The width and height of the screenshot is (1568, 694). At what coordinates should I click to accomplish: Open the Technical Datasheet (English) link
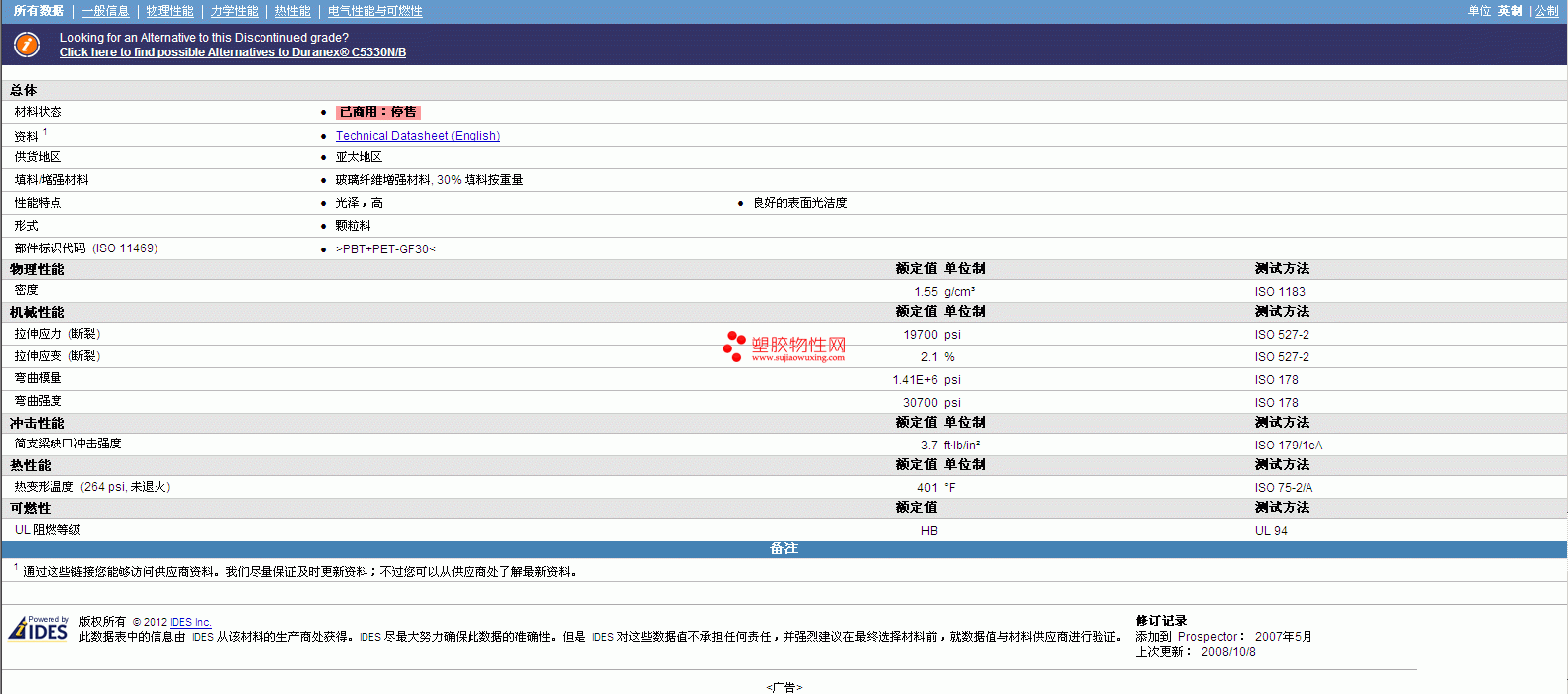click(x=418, y=136)
